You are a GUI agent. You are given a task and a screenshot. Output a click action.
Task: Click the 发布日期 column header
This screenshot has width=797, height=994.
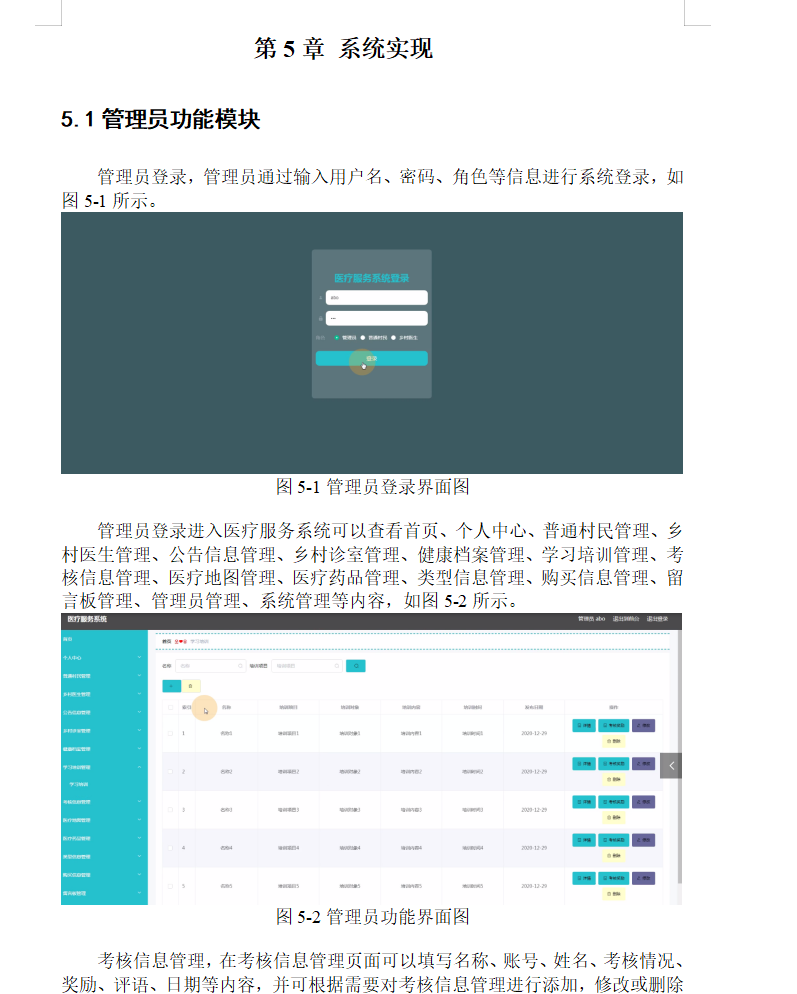(x=534, y=707)
